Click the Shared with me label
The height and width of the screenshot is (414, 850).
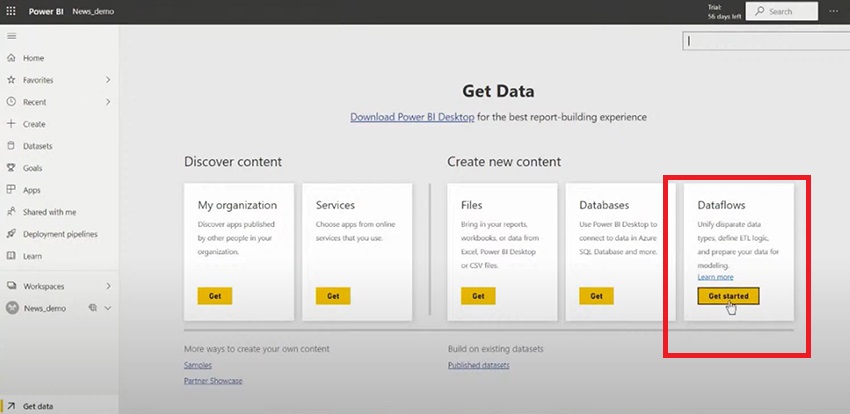tap(49, 212)
